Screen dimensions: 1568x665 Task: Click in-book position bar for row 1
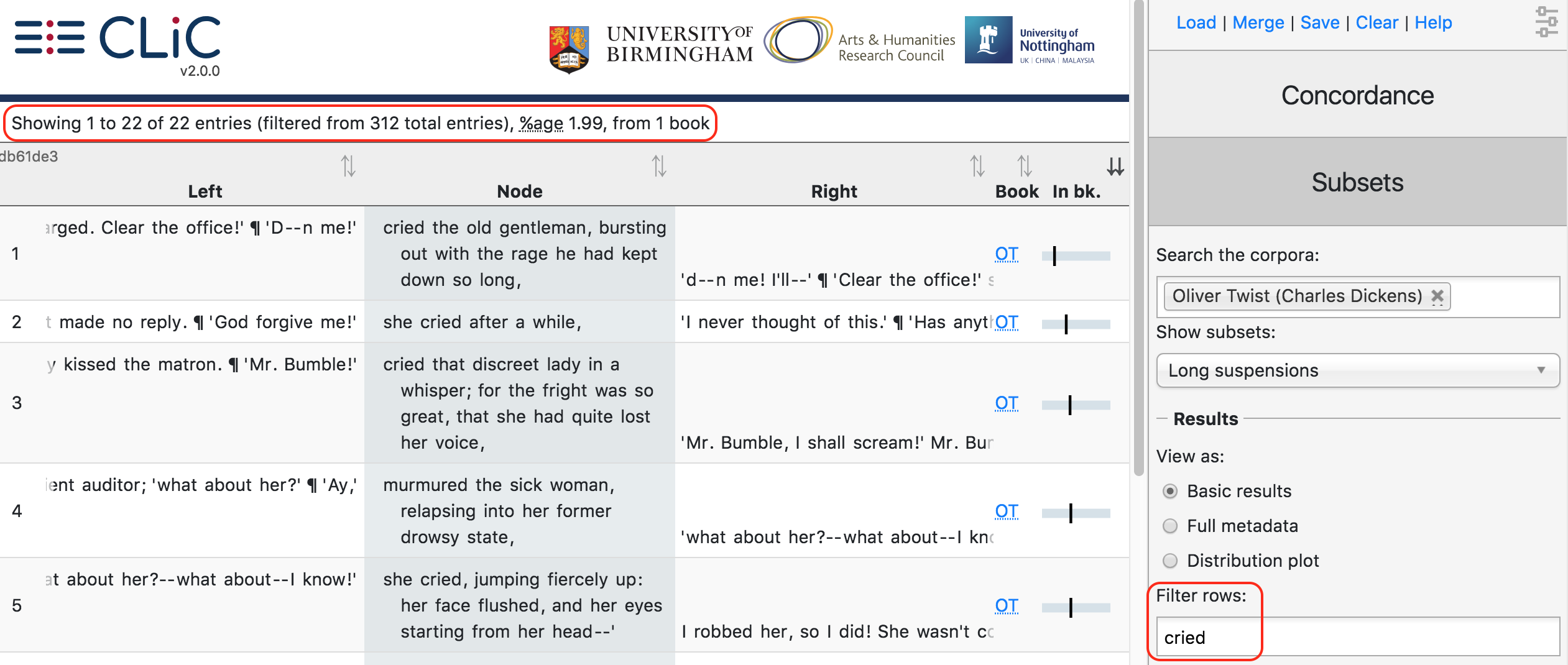click(1076, 255)
